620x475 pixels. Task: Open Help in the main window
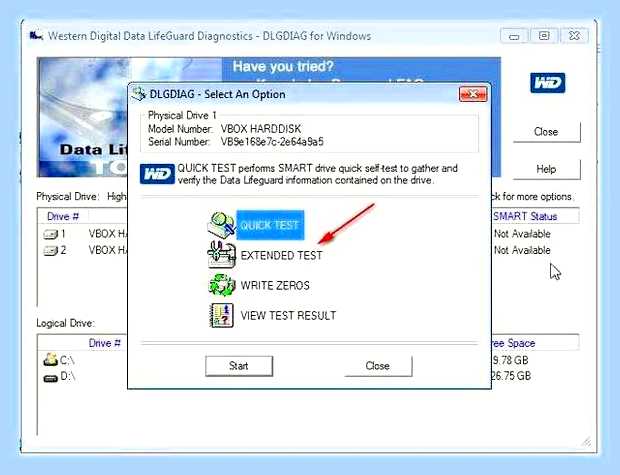(546, 169)
